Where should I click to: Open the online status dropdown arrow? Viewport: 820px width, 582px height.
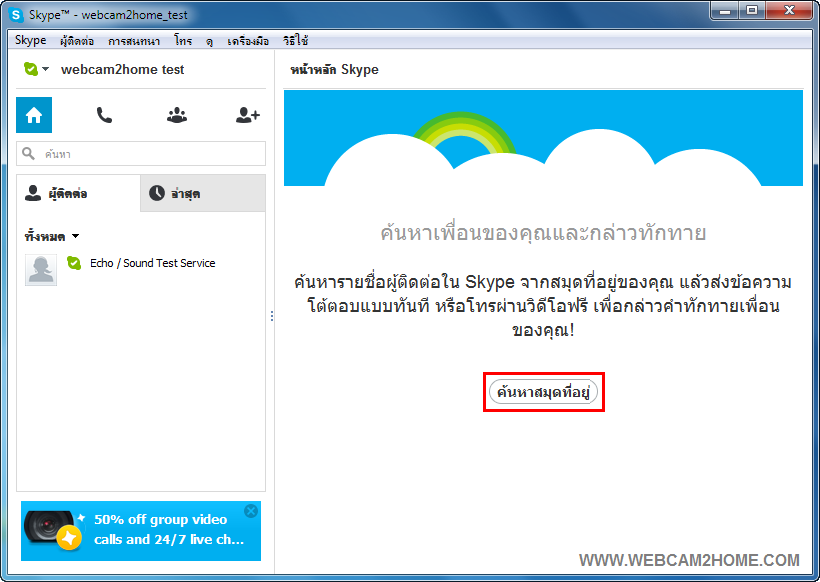click(46, 70)
